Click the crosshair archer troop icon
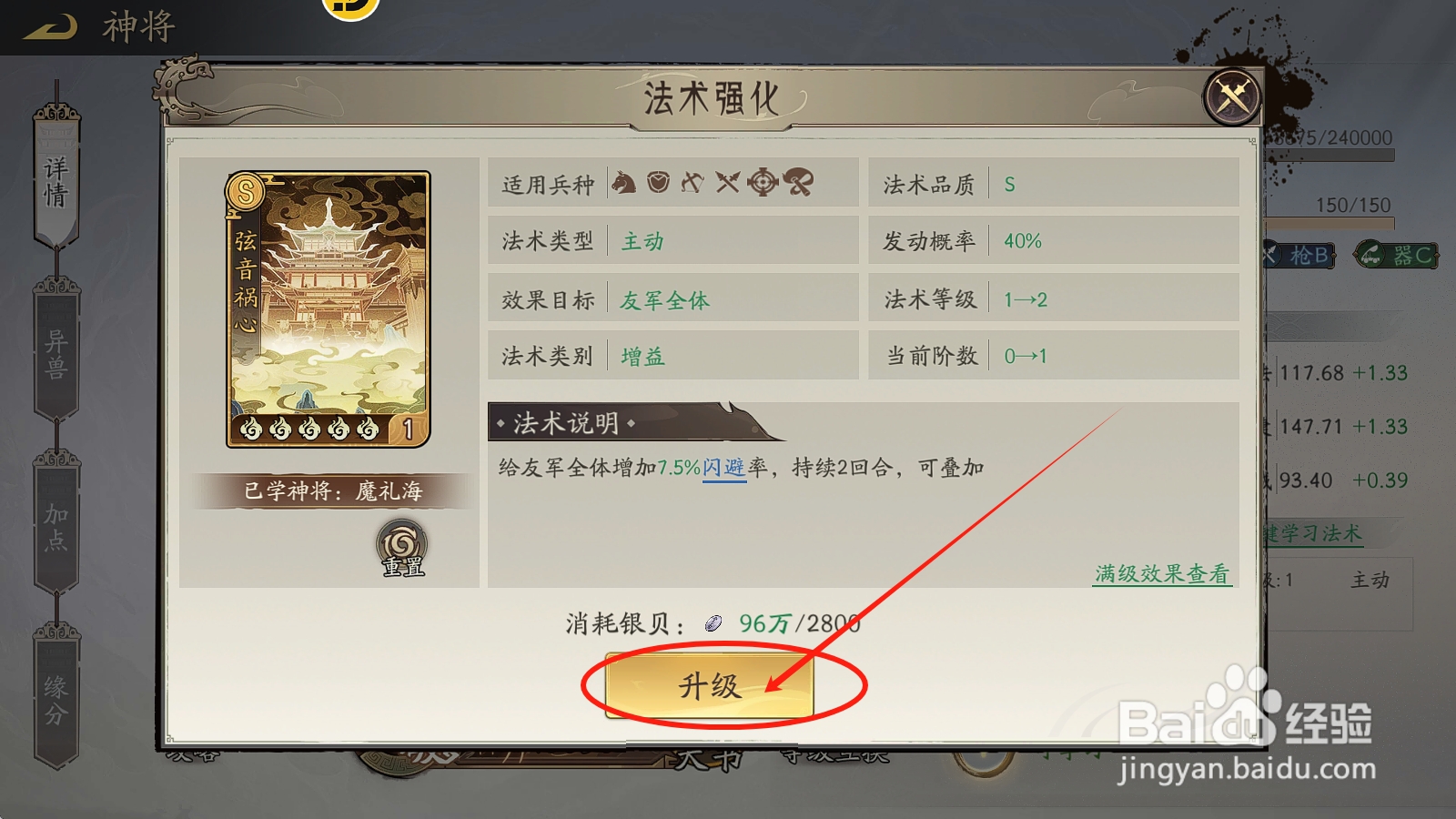This screenshot has height=819, width=1456. point(763,183)
